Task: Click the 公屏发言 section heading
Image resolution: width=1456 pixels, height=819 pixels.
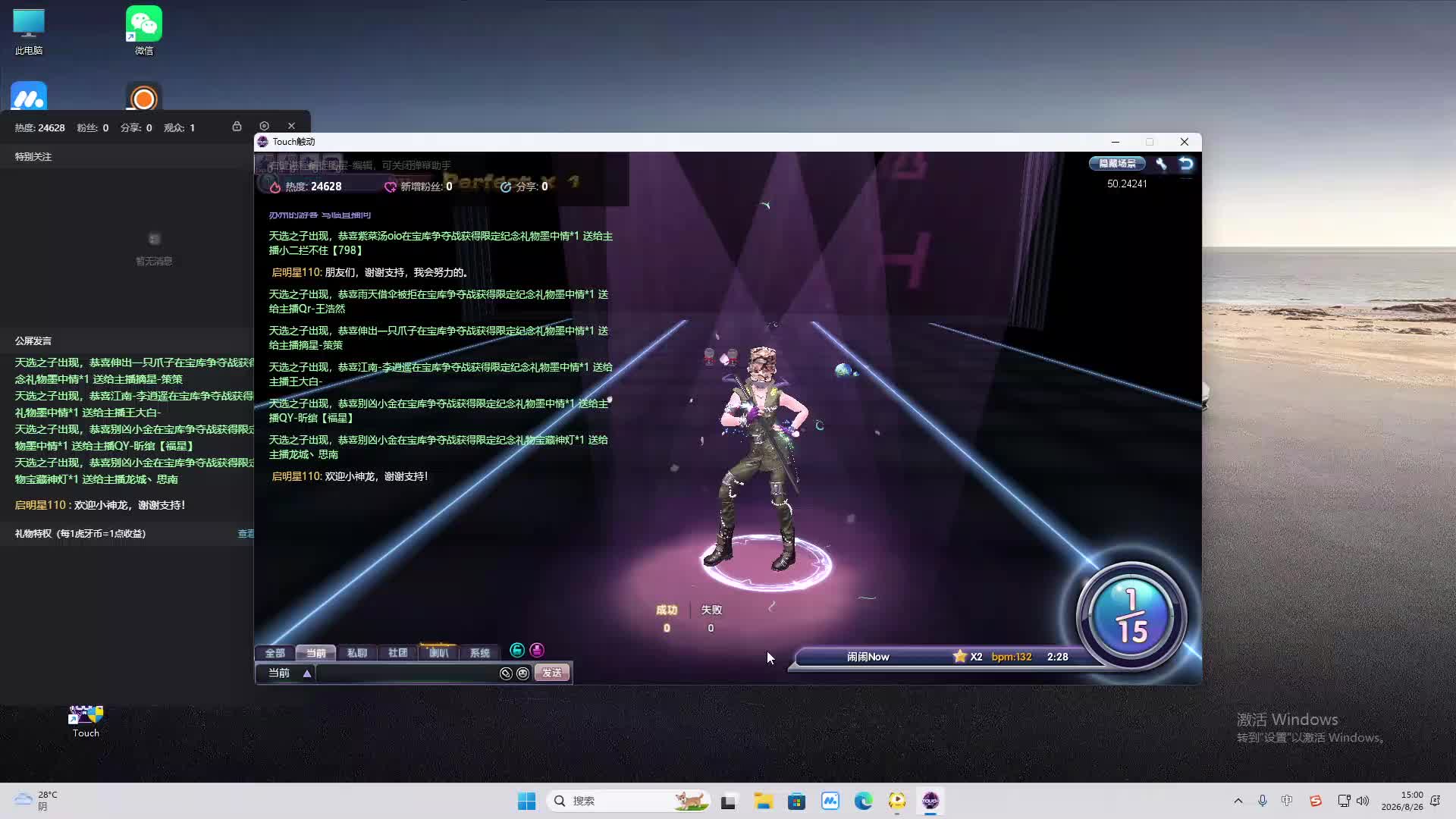Action: point(33,341)
